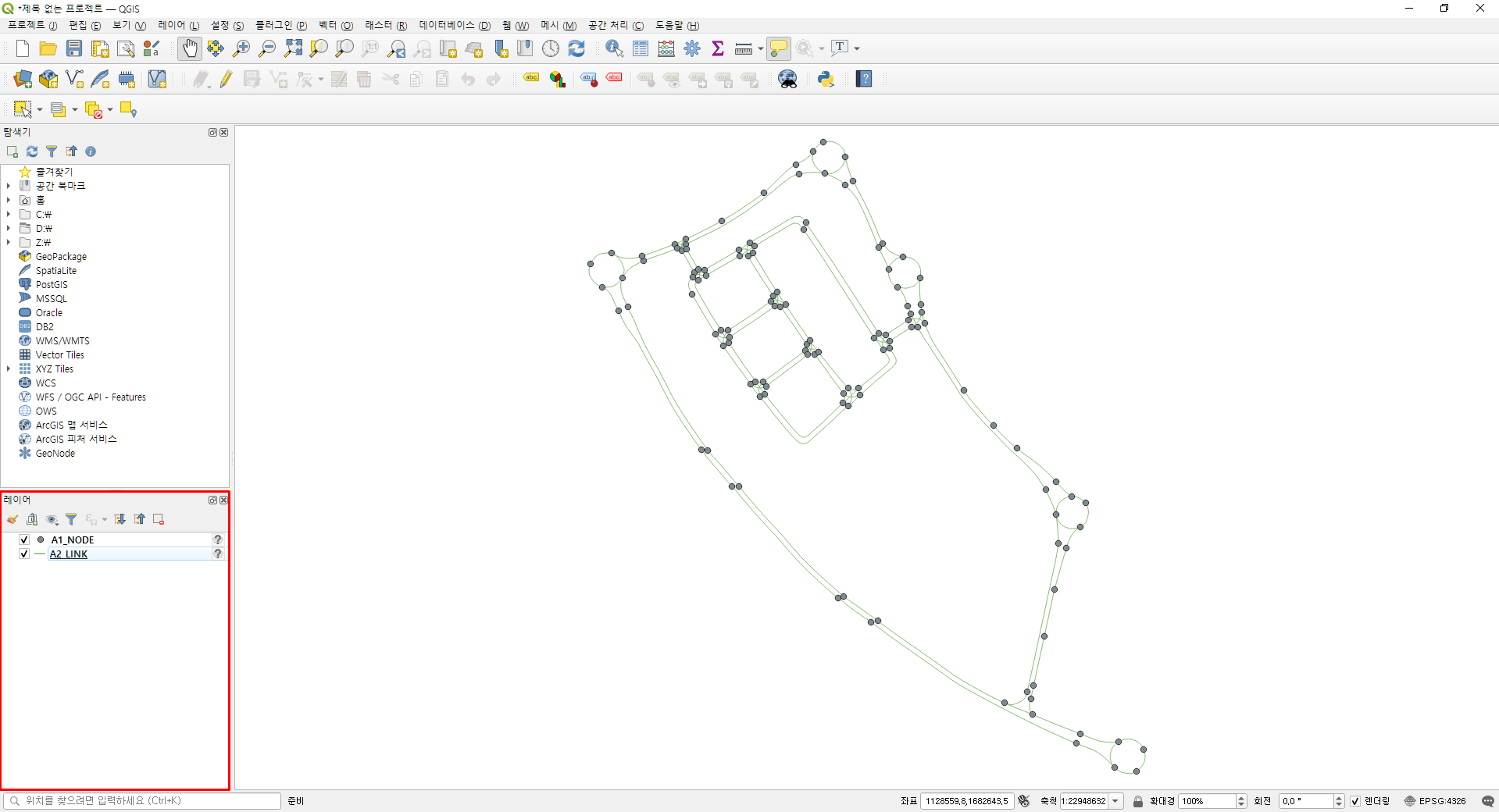This screenshot has height=812, width=1499.
Task: Filter the legend in Layers panel
Action: coord(71,519)
